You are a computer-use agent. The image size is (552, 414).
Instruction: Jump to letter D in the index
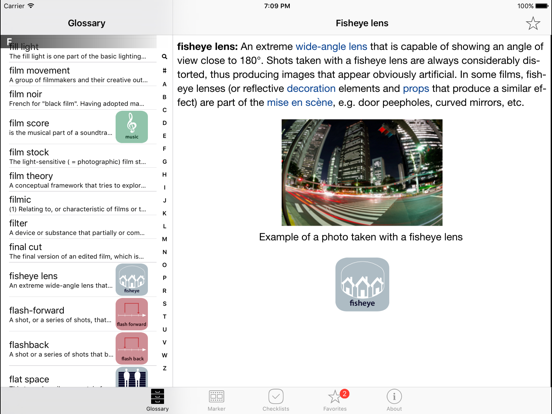pos(164,123)
